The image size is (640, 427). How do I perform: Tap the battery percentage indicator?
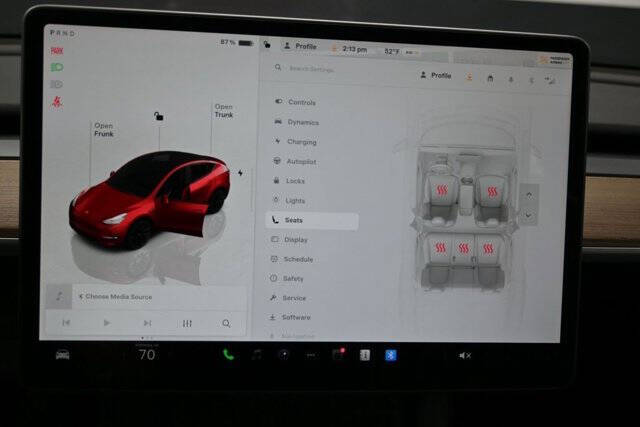tap(237, 42)
